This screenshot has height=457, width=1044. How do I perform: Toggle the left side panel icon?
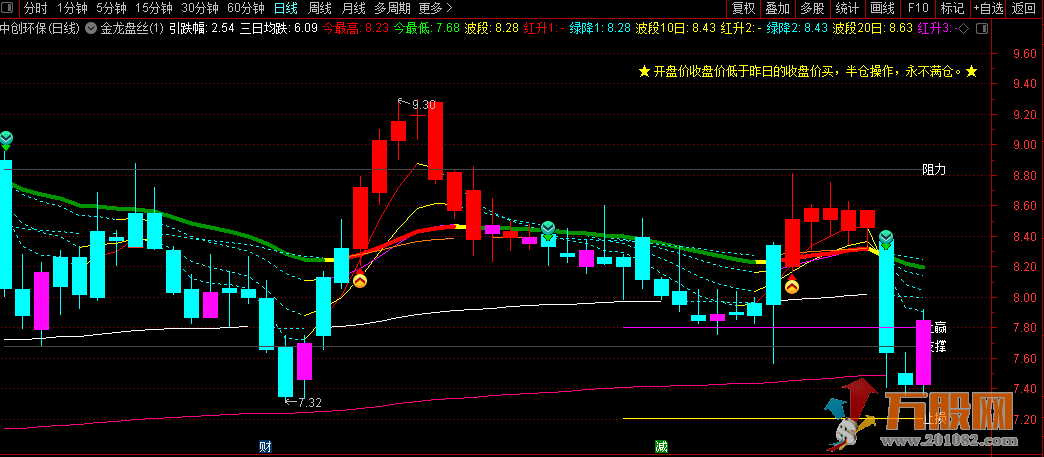click(9, 9)
